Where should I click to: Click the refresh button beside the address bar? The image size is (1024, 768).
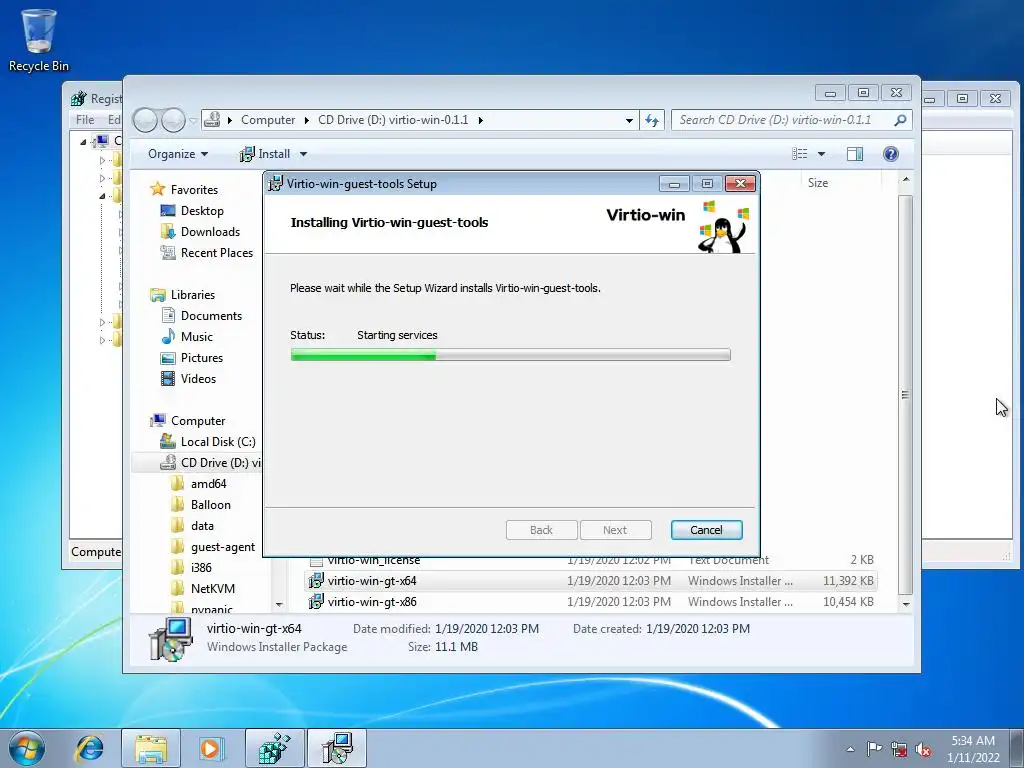[652, 120]
